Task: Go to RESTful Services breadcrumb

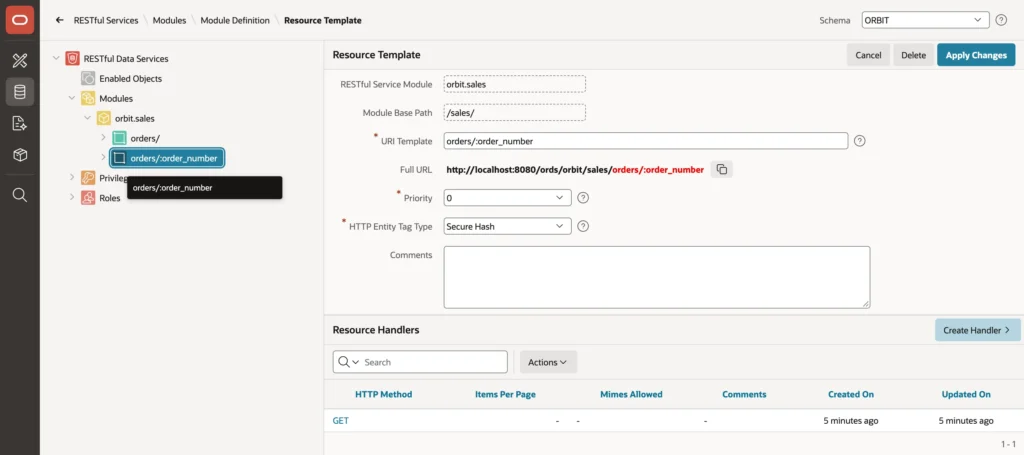Action: point(106,20)
